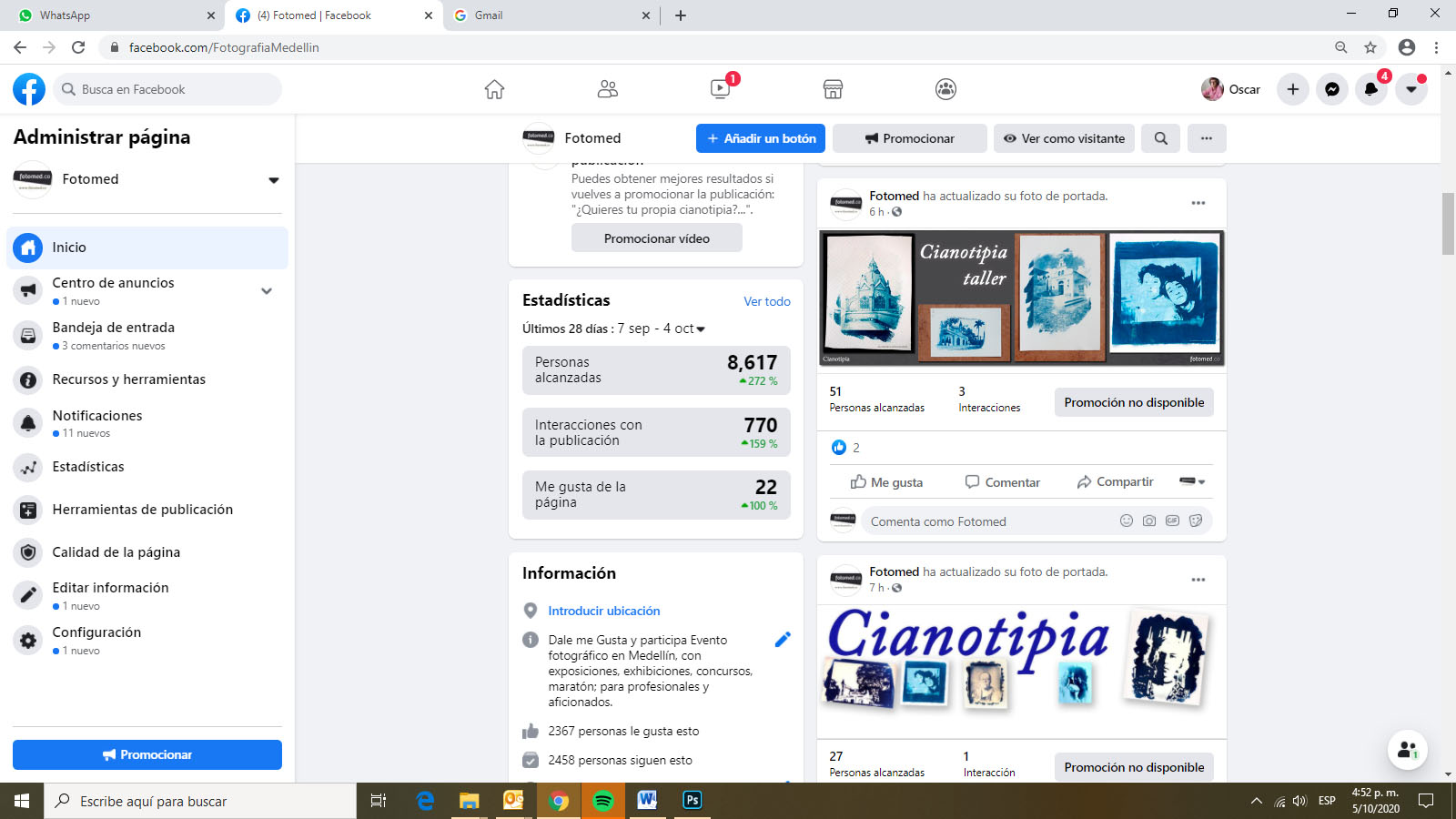Screen dimensions: 1456x819
Task: Edit page description with pencil icon
Action: (783, 640)
